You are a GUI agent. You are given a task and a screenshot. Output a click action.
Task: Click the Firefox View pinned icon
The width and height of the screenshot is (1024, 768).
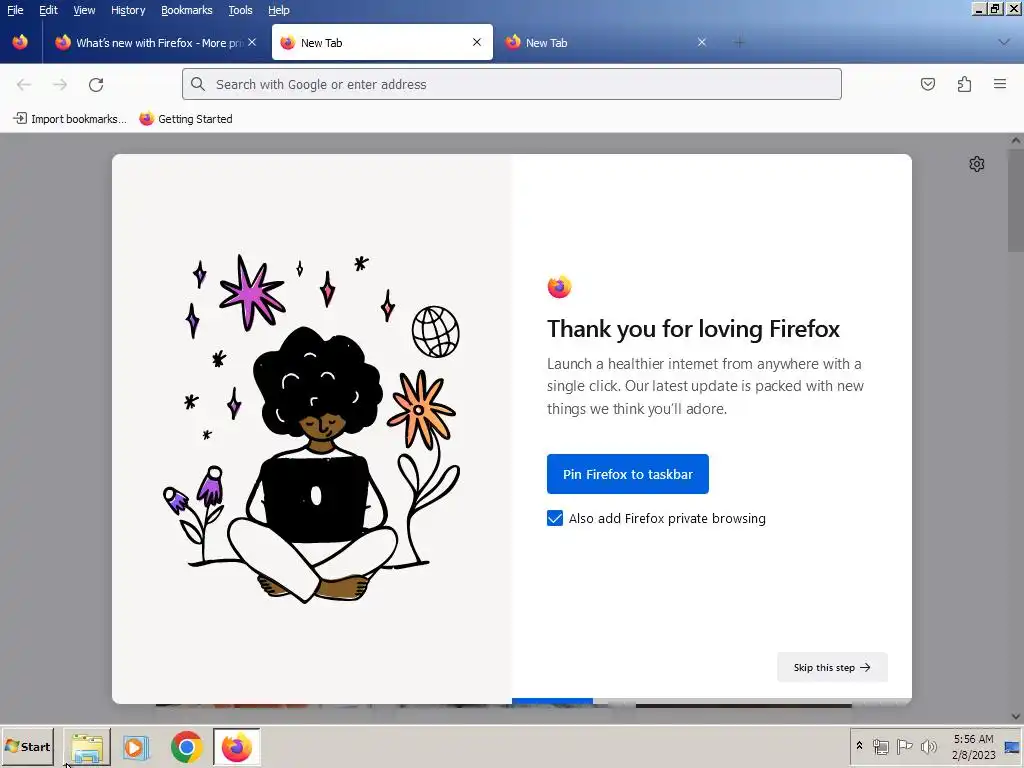click(x=20, y=42)
